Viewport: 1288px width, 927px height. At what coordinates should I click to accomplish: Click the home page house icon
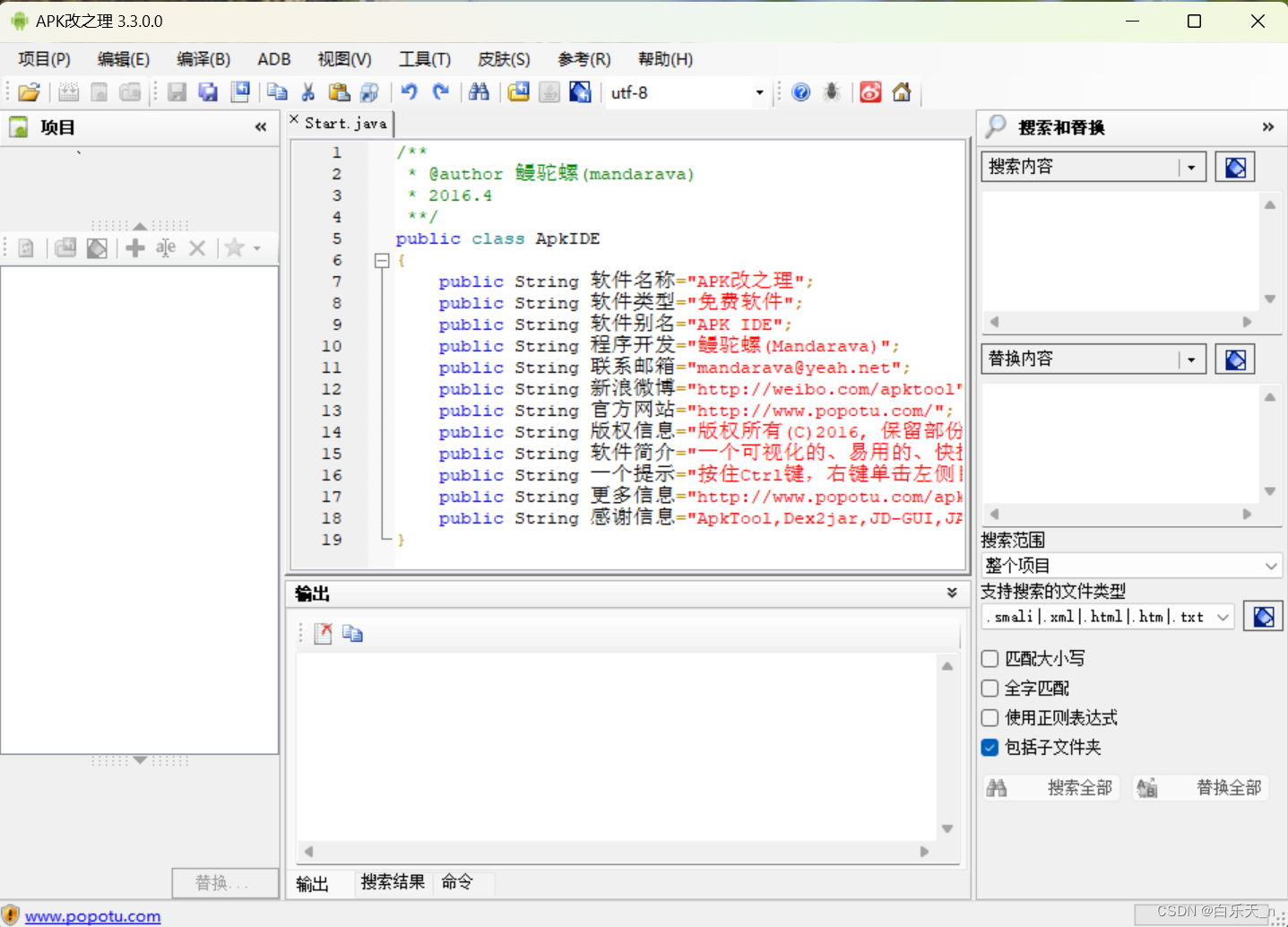pyautogui.click(x=902, y=92)
